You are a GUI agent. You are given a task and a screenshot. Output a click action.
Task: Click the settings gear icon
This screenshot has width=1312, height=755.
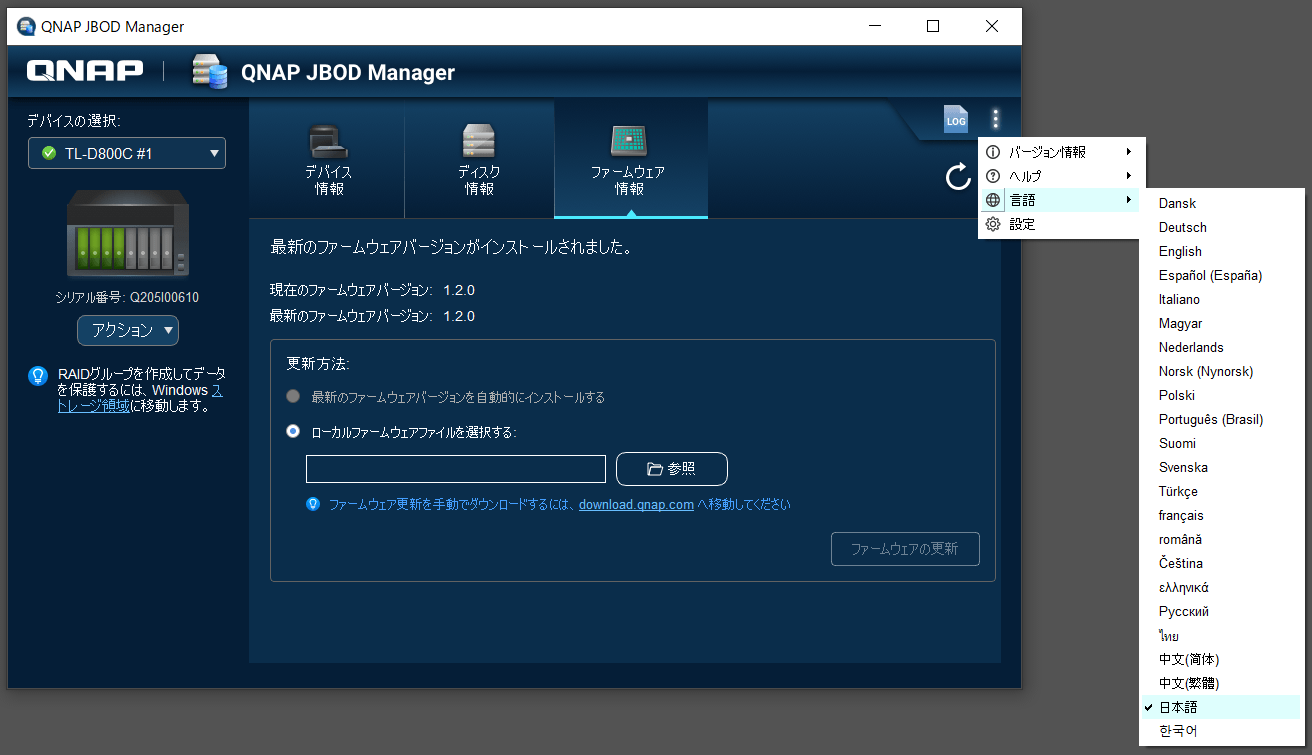click(x=993, y=224)
